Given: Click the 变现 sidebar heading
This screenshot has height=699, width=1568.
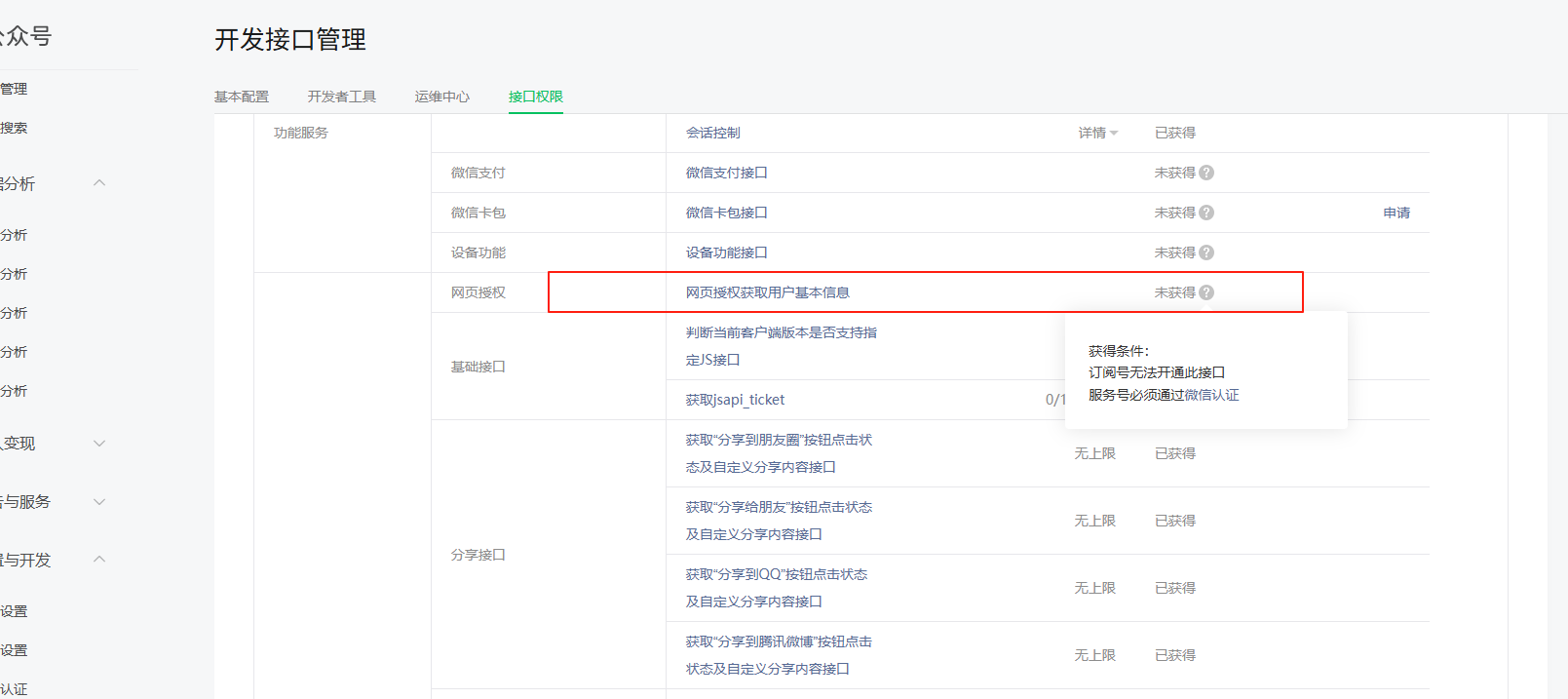Looking at the screenshot, I should (x=19, y=444).
